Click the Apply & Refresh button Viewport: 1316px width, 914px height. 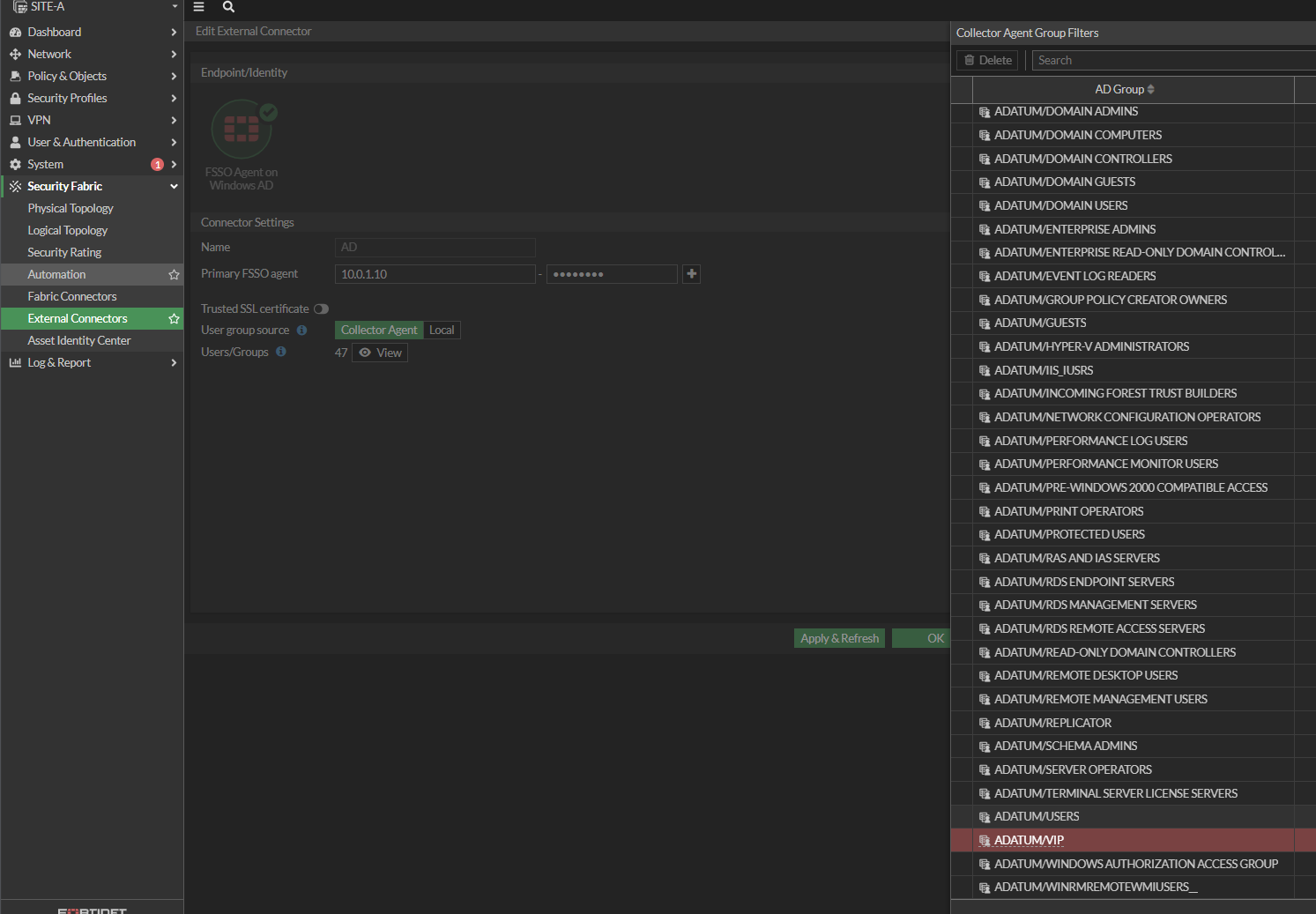pyautogui.click(x=839, y=639)
